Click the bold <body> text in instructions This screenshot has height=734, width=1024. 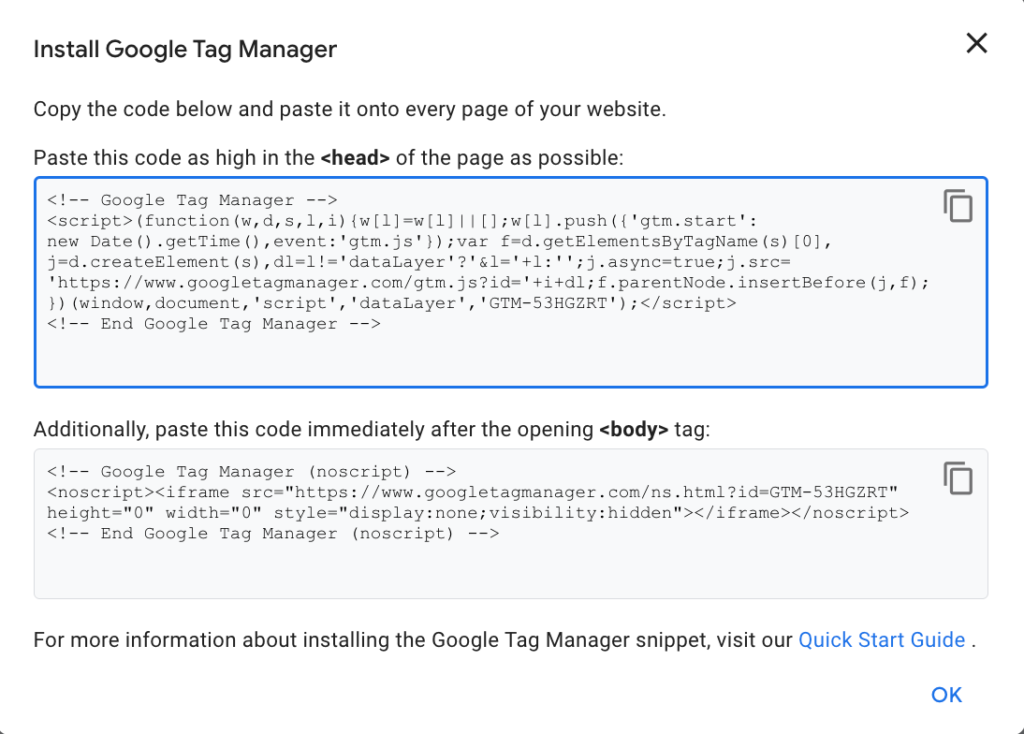click(632, 430)
